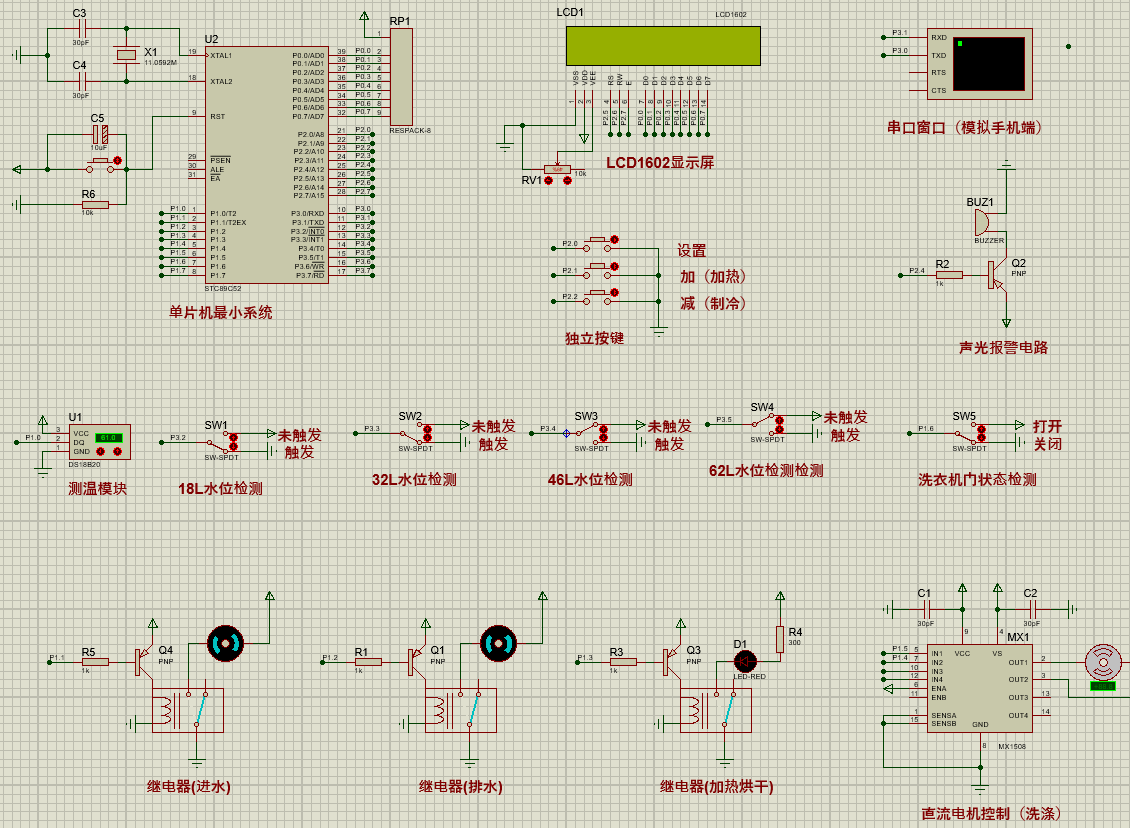This screenshot has height=828, width=1130.
Task: Toggle SW5 door switch up-arrow dot
Action: (x=982, y=429)
